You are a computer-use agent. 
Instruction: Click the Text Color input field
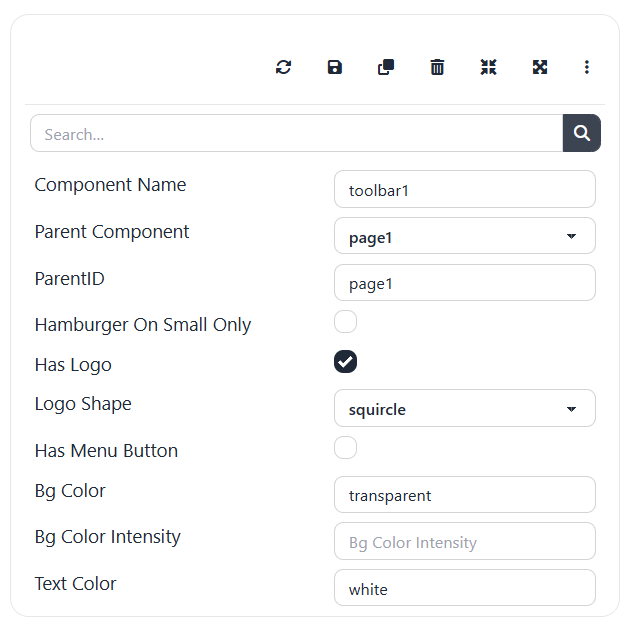(464, 588)
